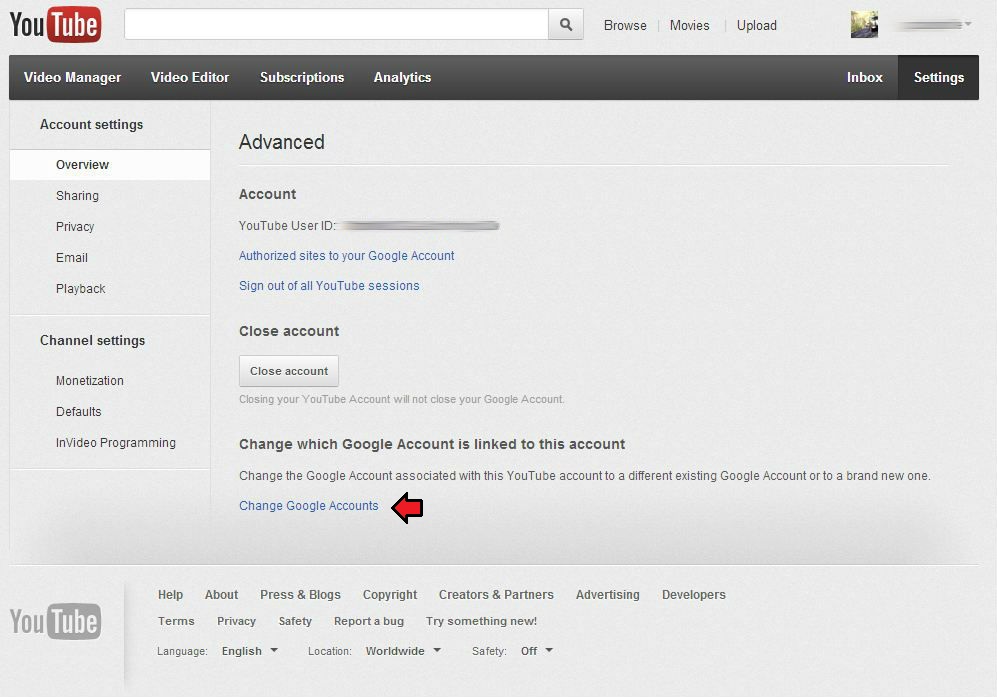Open the About footer link
Screen dimensions: 997x697
pyautogui.click(x=221, y=595)
